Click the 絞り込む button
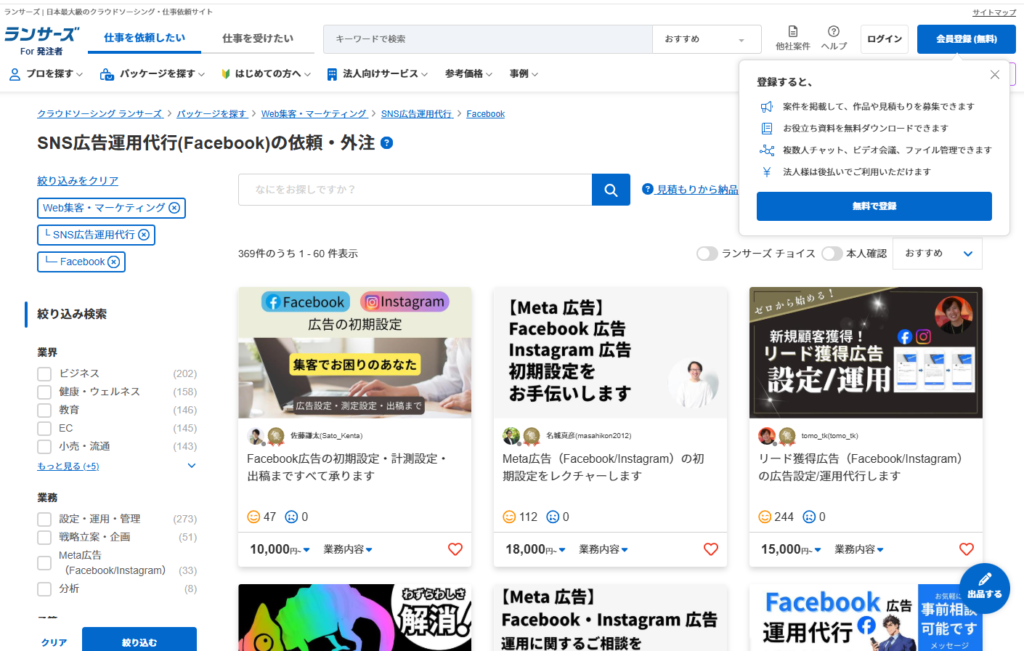This screenshot has height=651, width=1024. coord(139,641)
